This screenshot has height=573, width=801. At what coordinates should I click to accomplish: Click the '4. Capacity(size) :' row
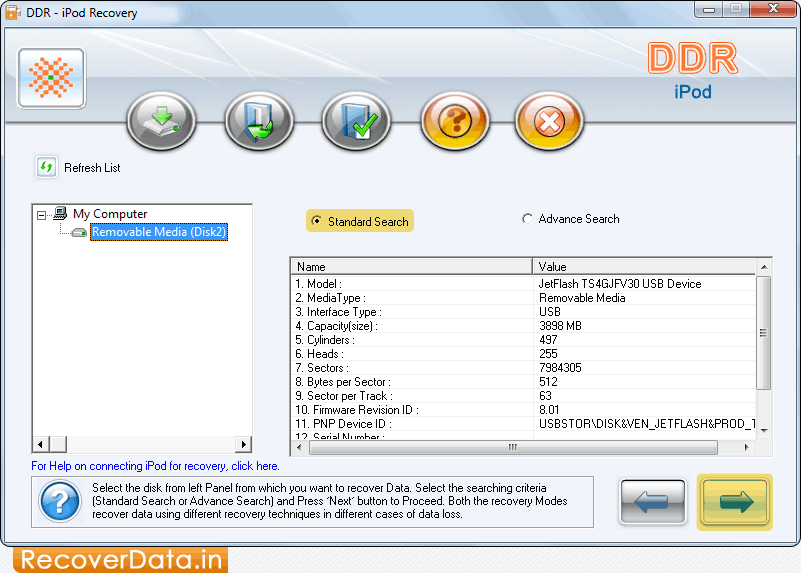click(x=523, y=326)
